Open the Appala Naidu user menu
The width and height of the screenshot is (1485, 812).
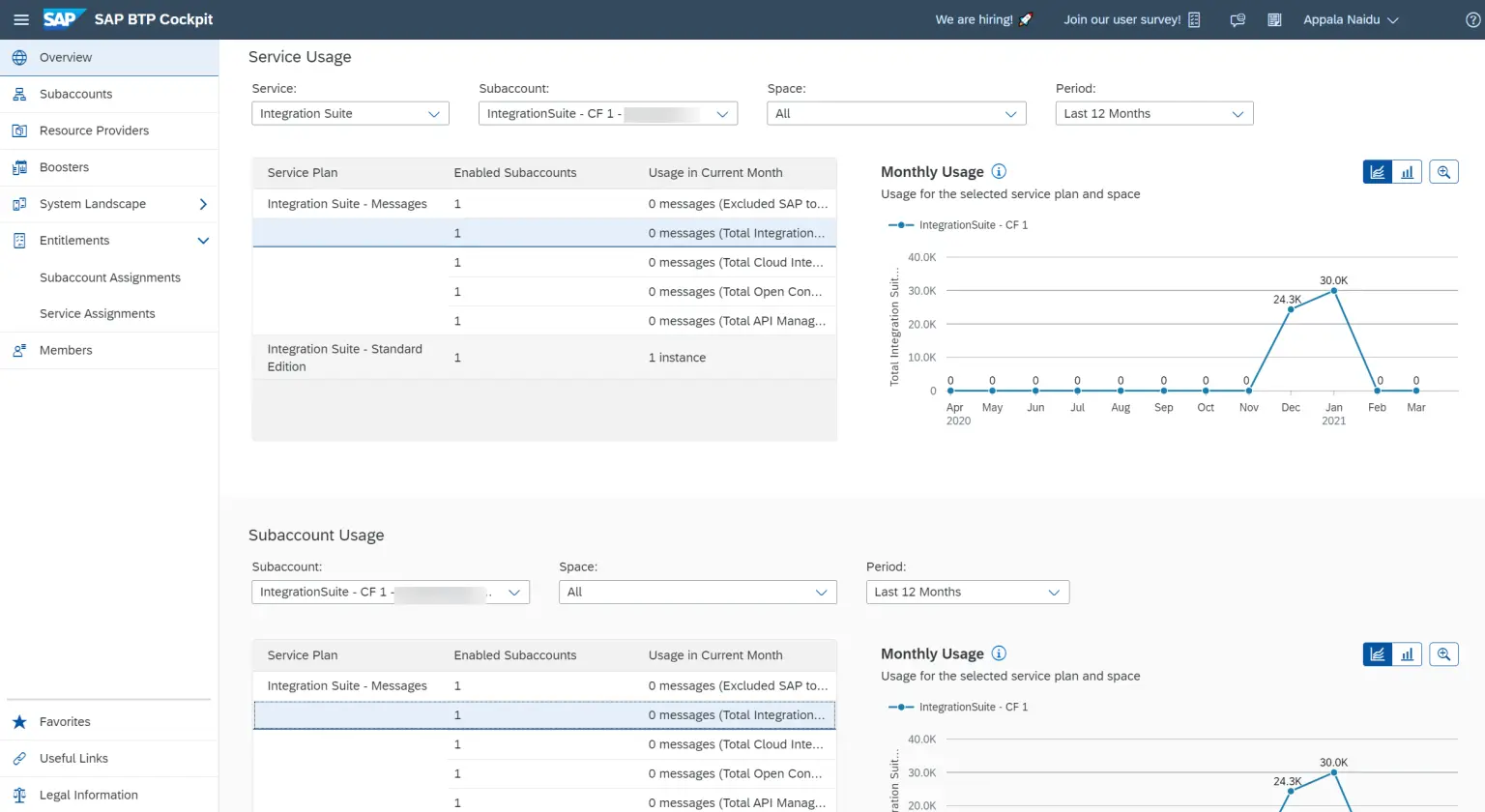[x=1351, y=19]
